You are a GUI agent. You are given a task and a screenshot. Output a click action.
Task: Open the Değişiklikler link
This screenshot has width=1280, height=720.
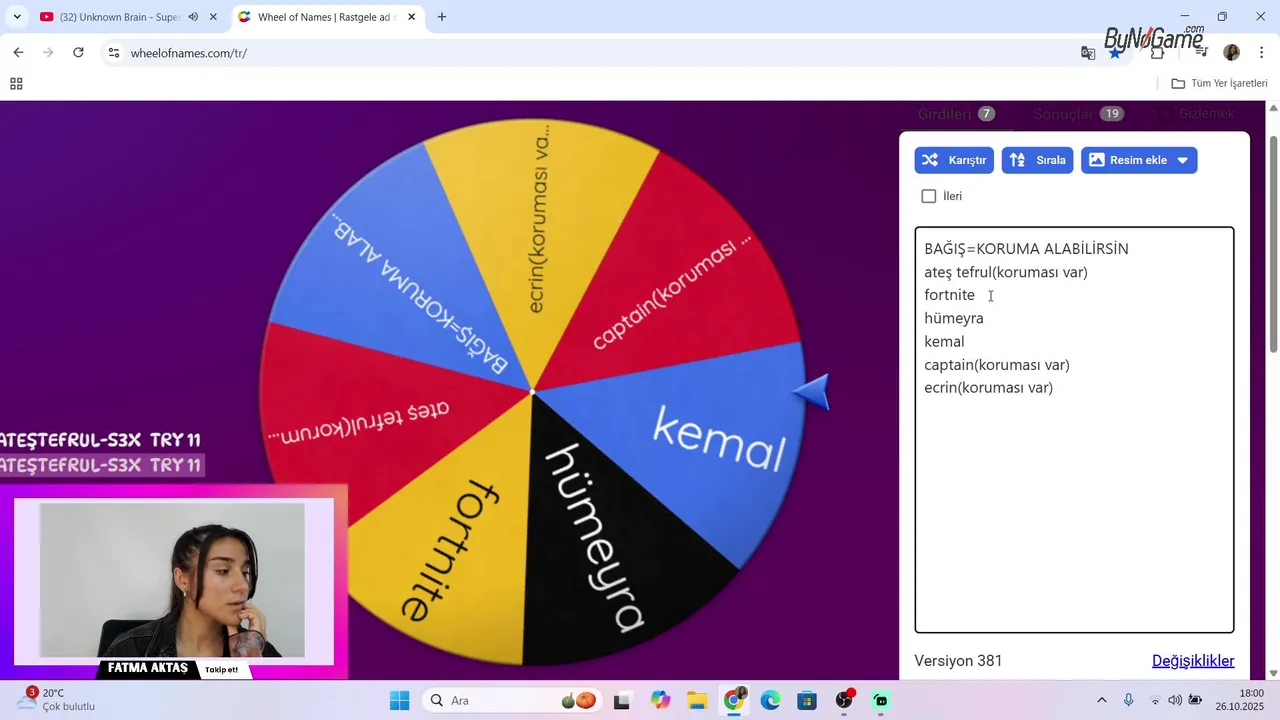click(x=1193, y=661)
